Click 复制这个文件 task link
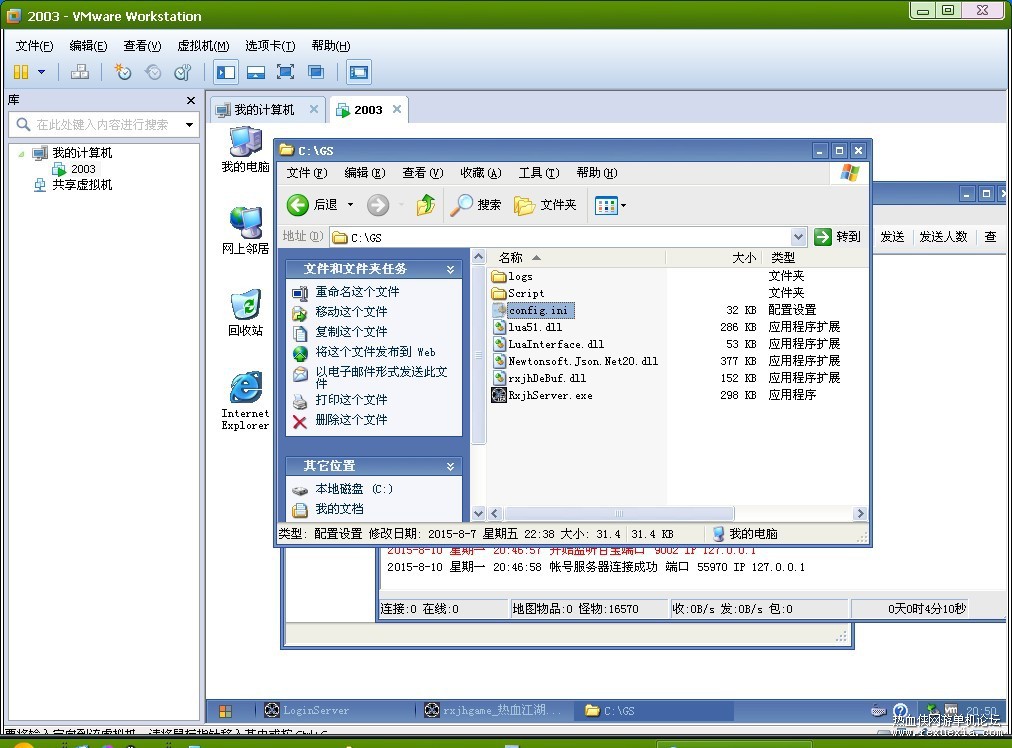Viewport: 1012px width, 748px height. pyautogui.click(x=351, y=332)
